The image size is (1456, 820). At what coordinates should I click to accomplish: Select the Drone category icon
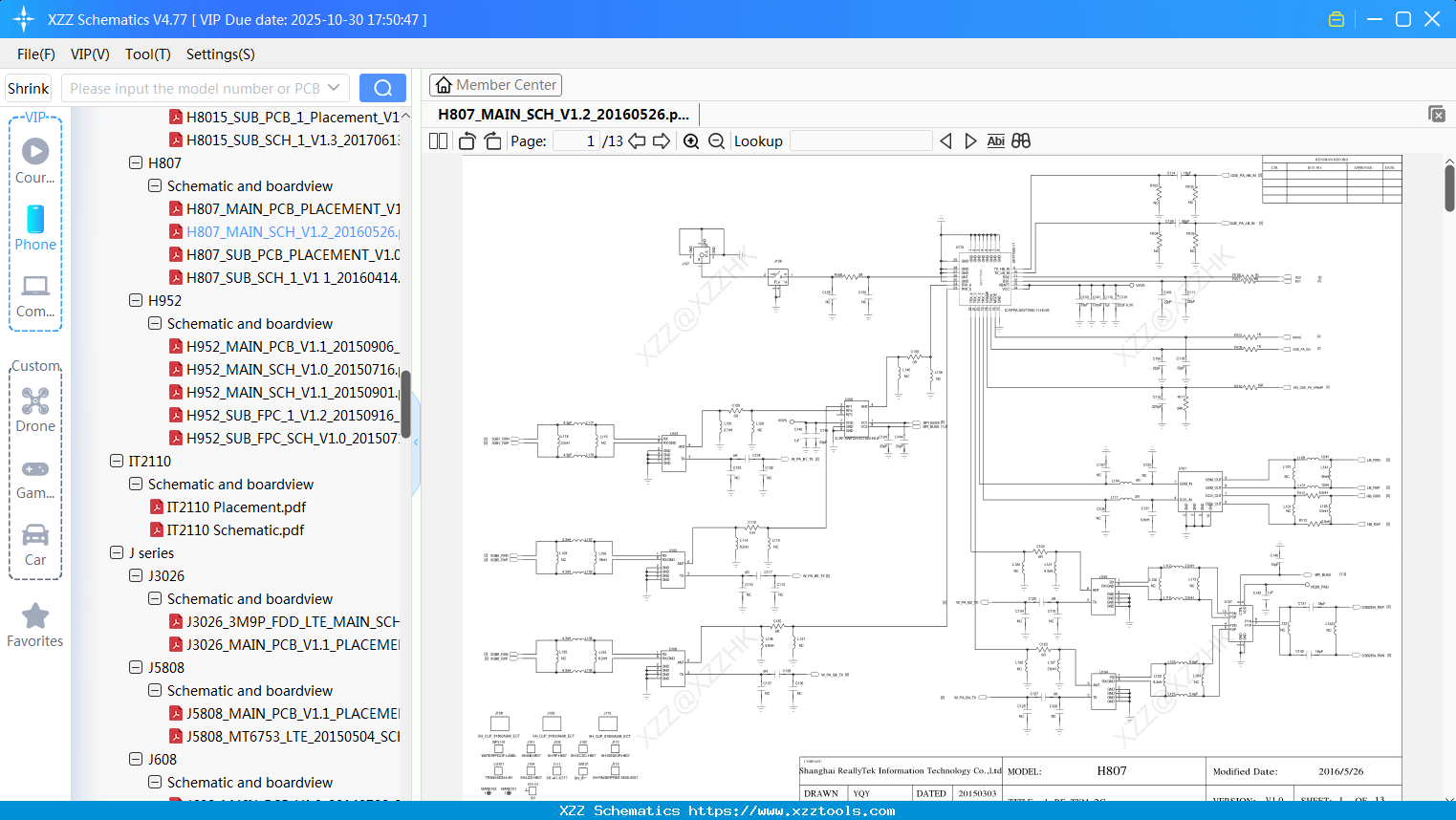click(x=34, y=401)
